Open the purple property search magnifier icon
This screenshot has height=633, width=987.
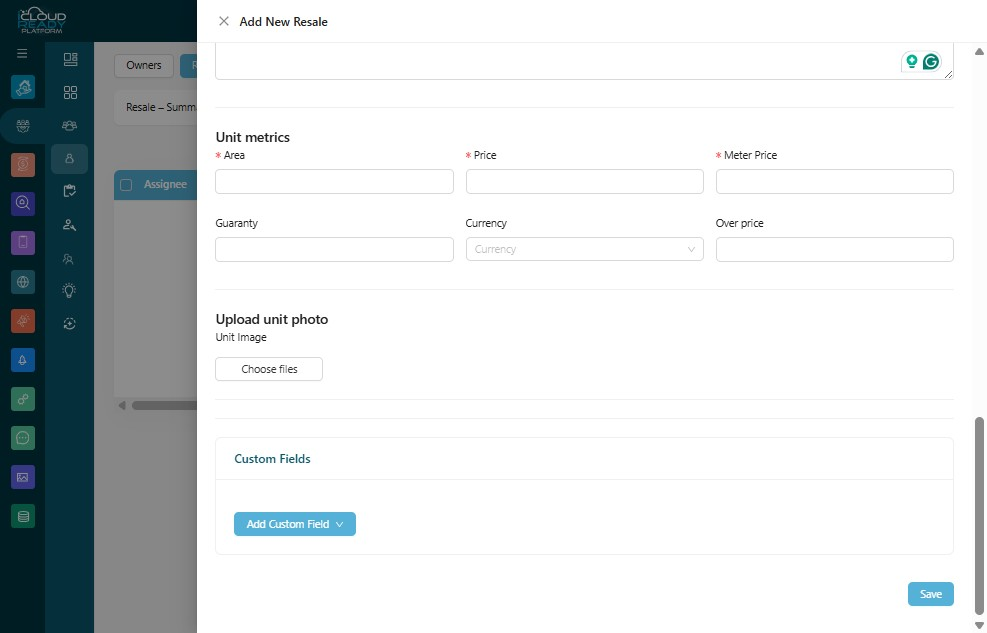coord(23,203)
